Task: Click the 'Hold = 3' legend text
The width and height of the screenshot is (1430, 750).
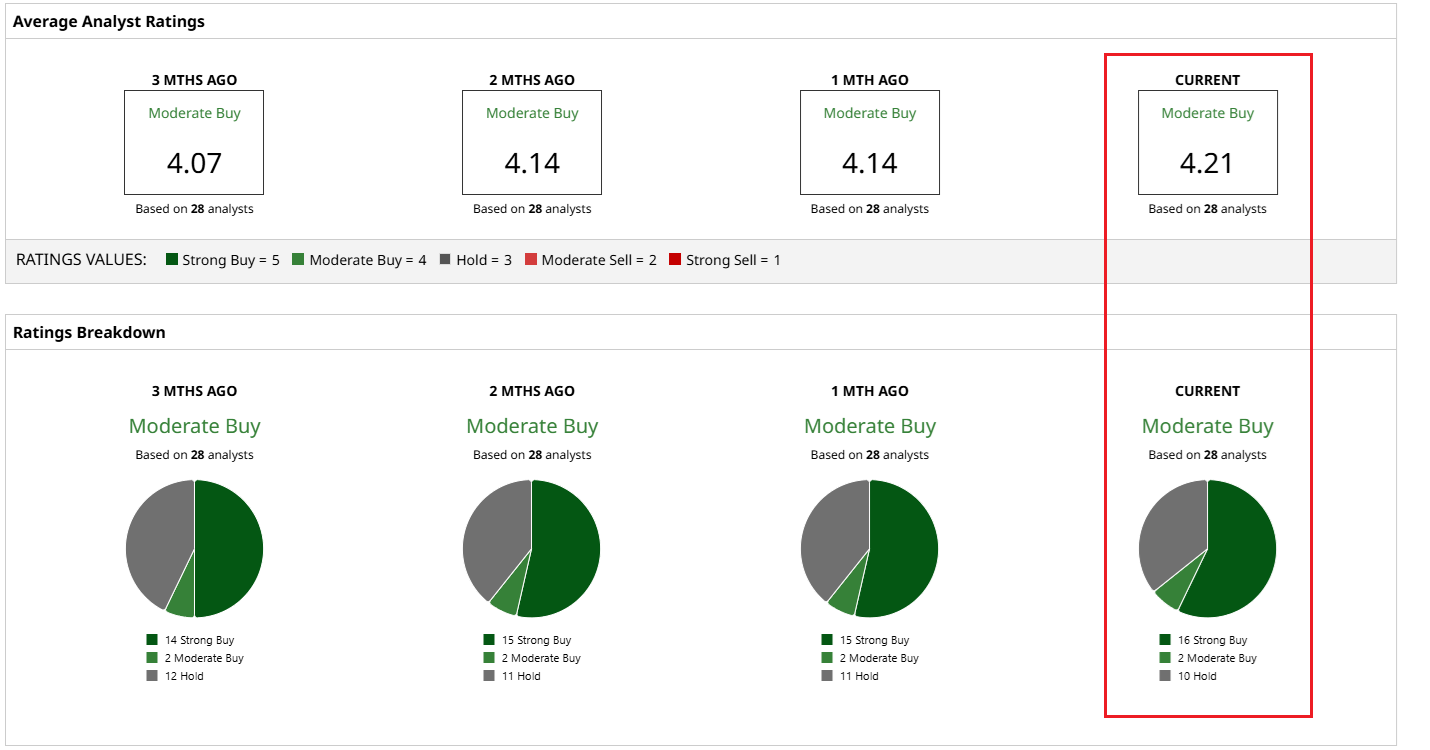Action: [484, 260]
